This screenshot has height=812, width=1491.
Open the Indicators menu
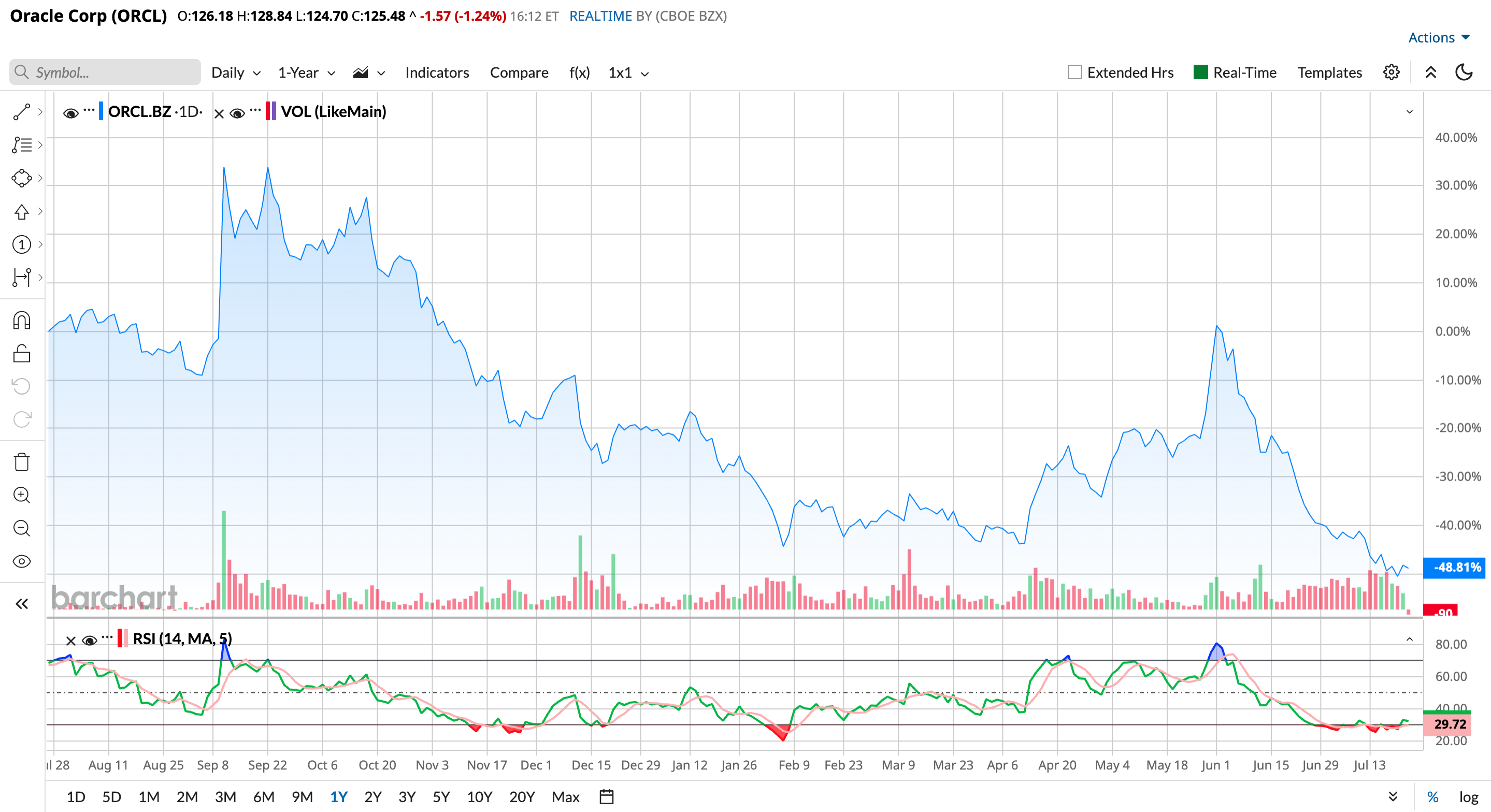[x=437, y=73]
